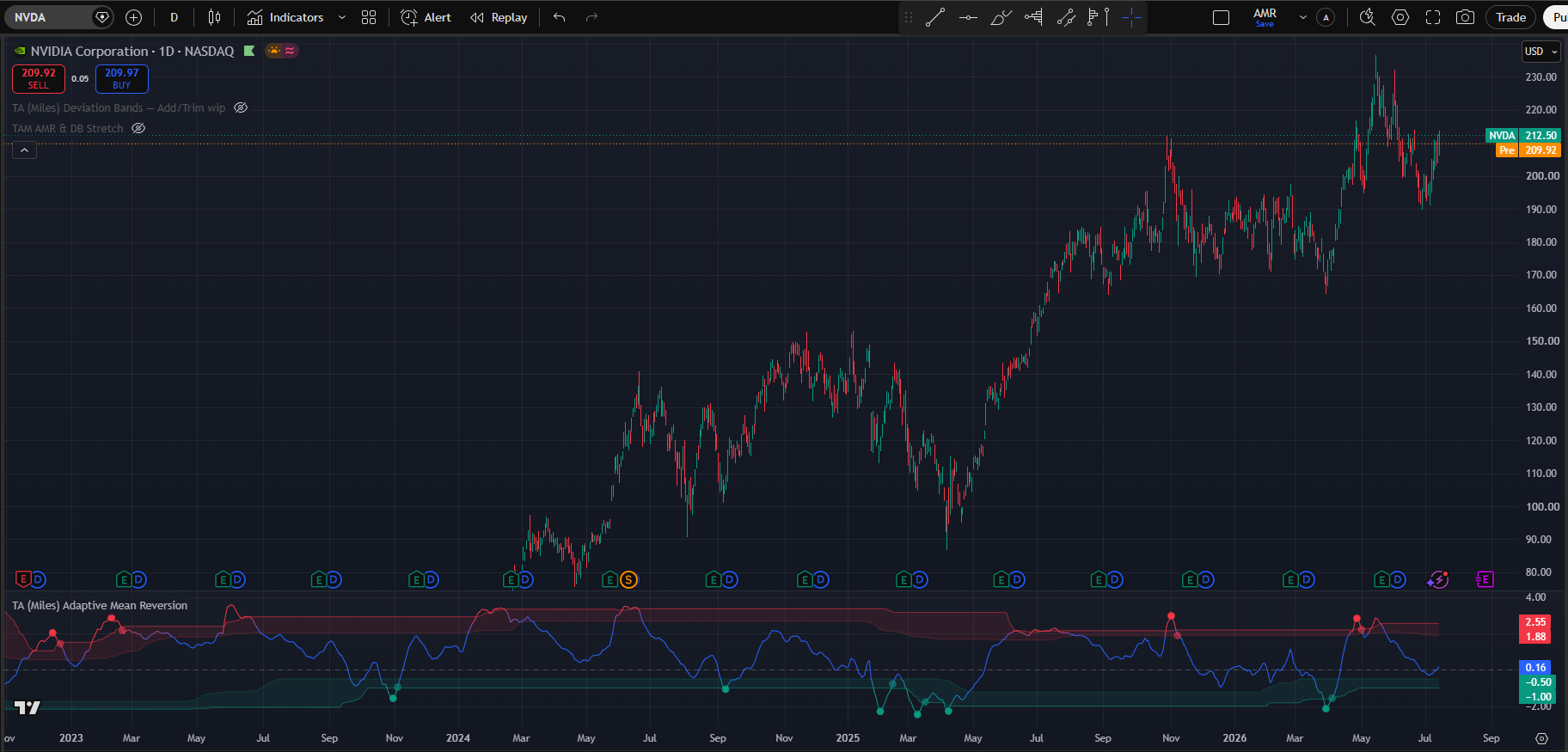Viewport: 1568px width, 752px height.
Task: Select the volume profile drawing tool
Action: pyautogui.click(x=1093, y=17)
